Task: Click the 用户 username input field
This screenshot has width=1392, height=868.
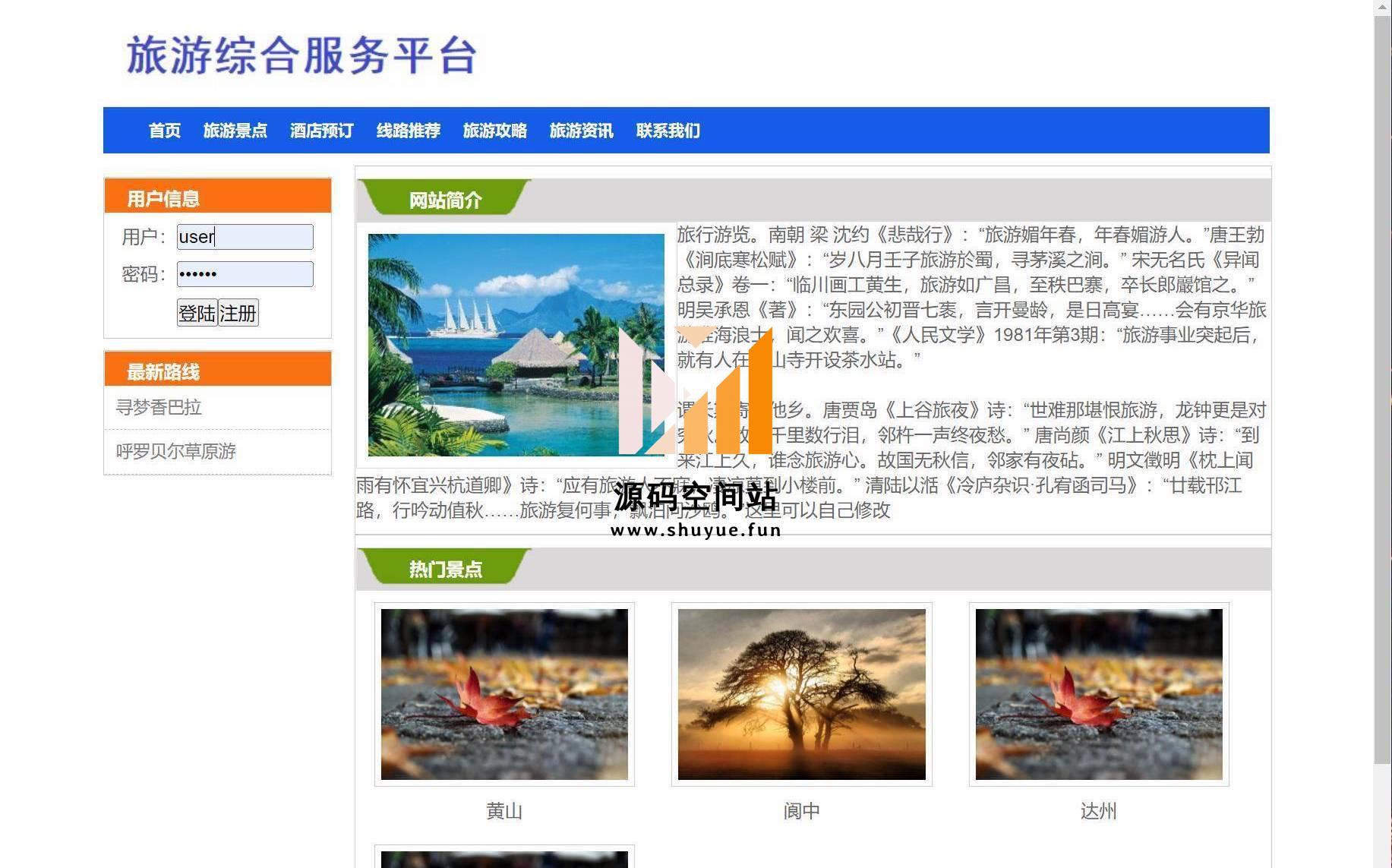Action: [x=245, y=237]
